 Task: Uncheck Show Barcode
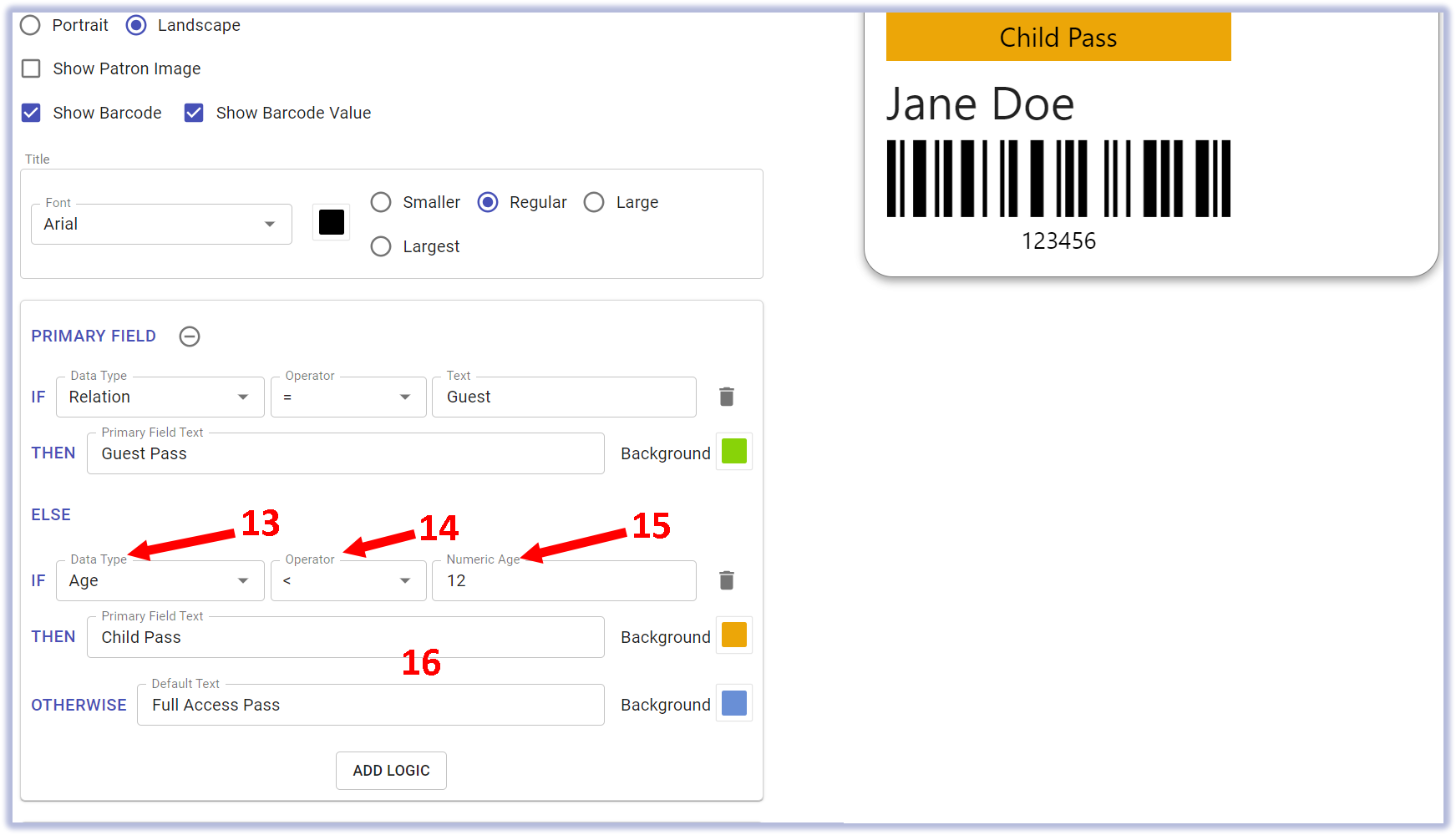tap(32, 113)
